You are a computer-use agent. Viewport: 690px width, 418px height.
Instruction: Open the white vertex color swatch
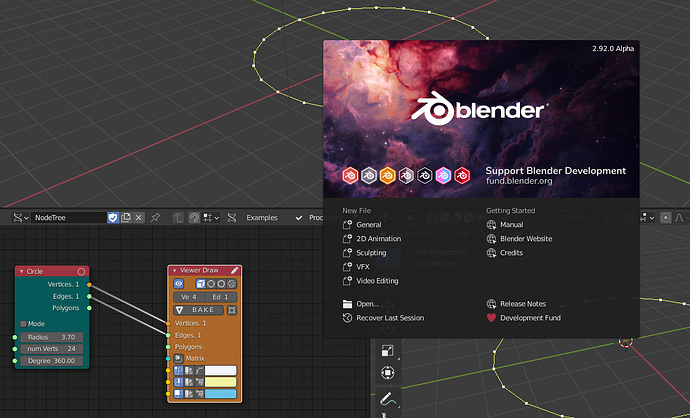tap(220, 370)
